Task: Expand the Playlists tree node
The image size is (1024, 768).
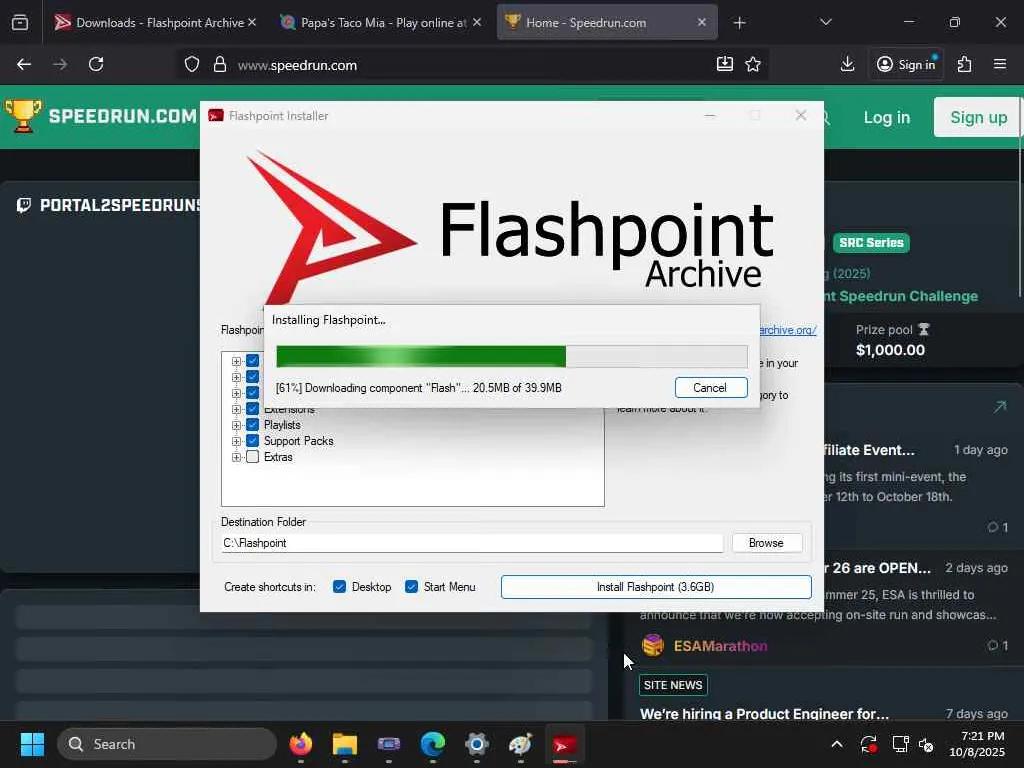Action: pos(236,425)
